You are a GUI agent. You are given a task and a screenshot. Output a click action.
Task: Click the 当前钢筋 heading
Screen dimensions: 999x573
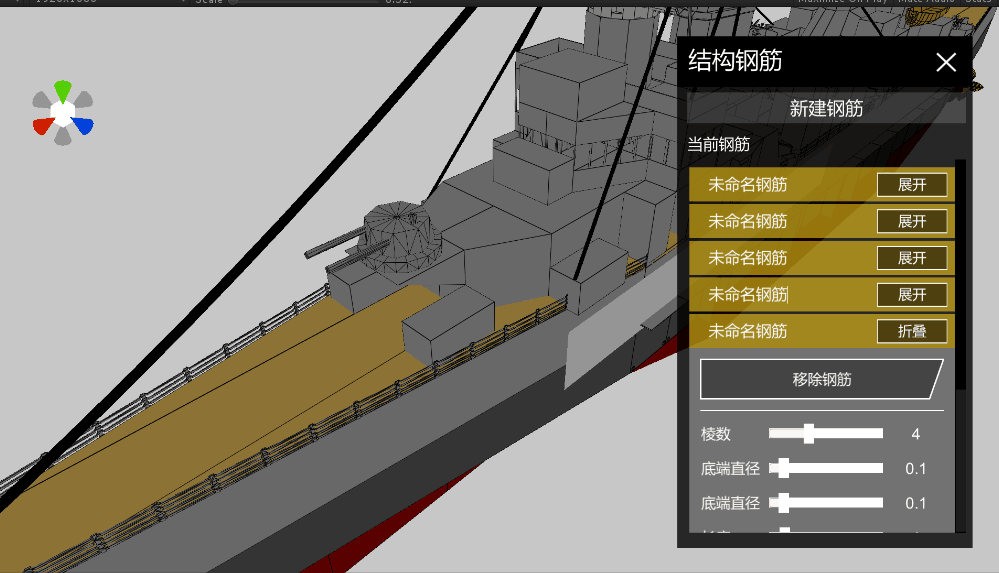[x=719, y=145]
